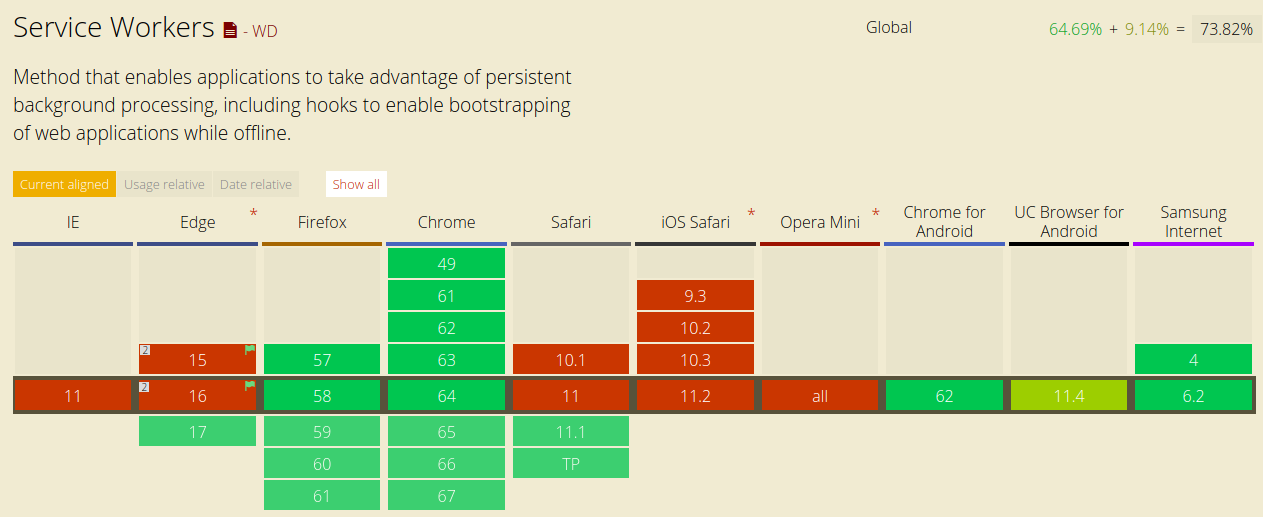
Task: Click the note number badge on Edge 15
Action: (144, 350)
